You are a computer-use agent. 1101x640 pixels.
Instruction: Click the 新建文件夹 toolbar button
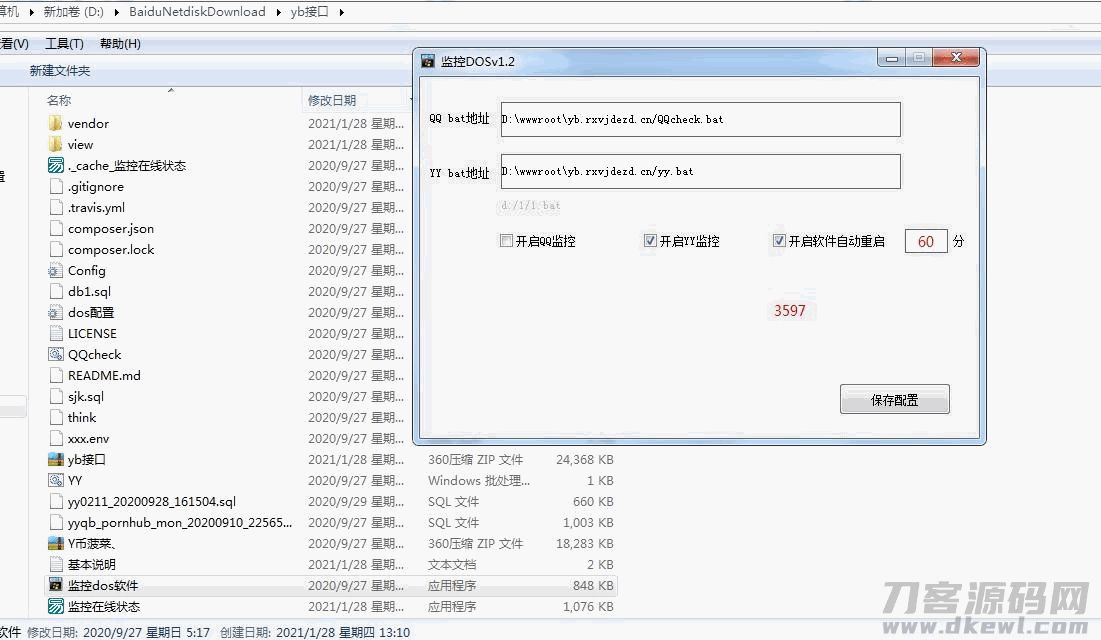[x=60, y=71]
